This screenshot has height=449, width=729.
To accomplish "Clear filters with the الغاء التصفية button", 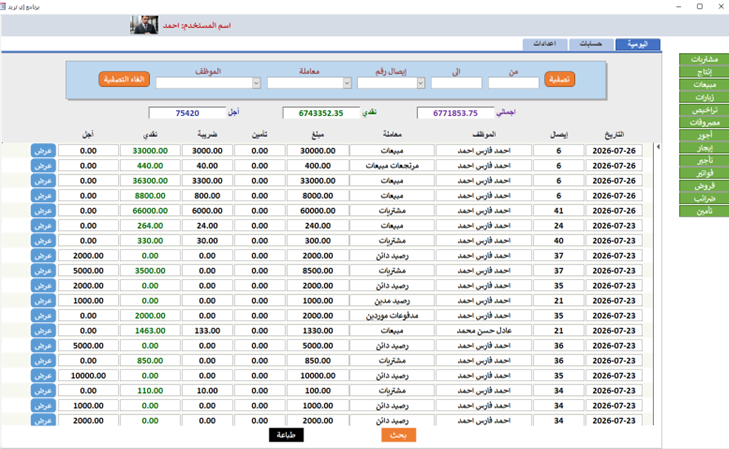I will [x=124, y=79].
